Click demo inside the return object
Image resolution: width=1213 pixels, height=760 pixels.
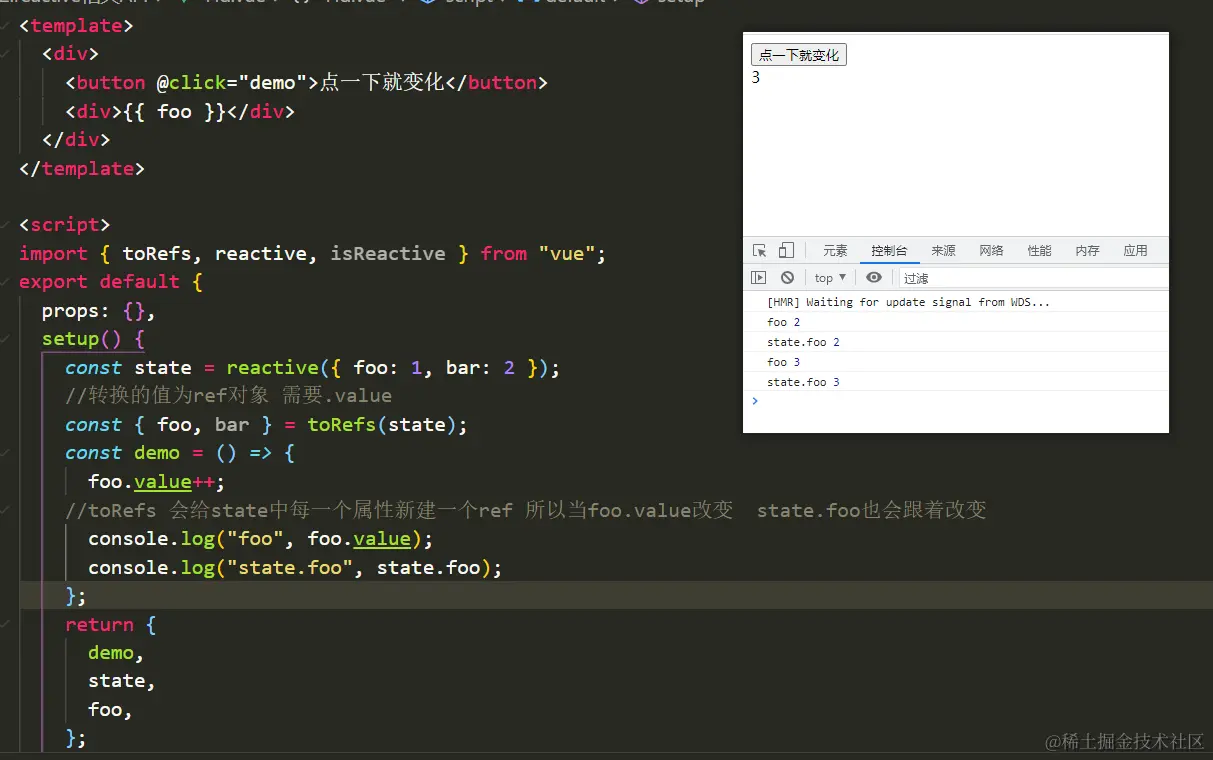111,653
